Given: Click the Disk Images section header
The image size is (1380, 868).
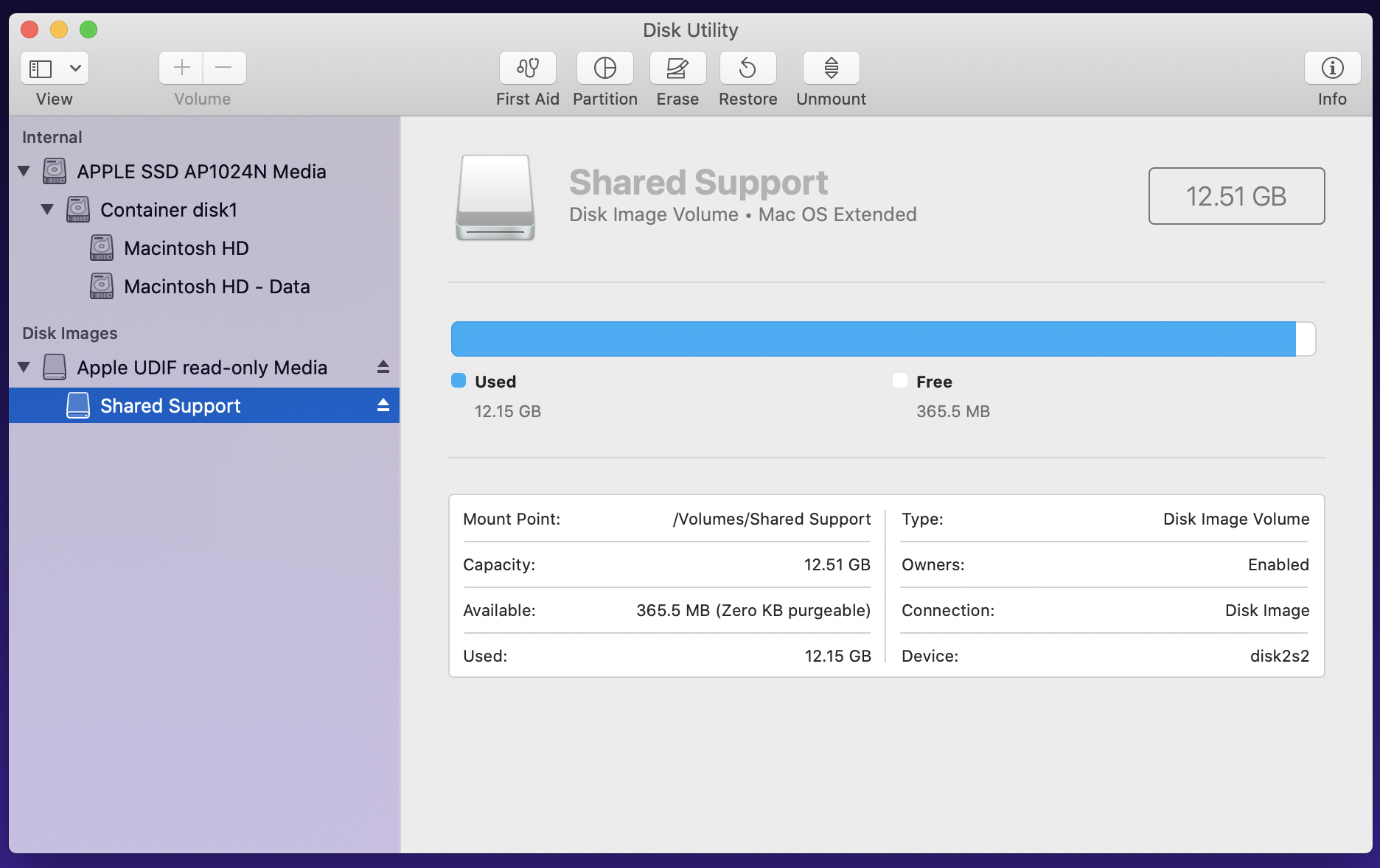Looking at the screenshot, I should (x=69, y=333).
